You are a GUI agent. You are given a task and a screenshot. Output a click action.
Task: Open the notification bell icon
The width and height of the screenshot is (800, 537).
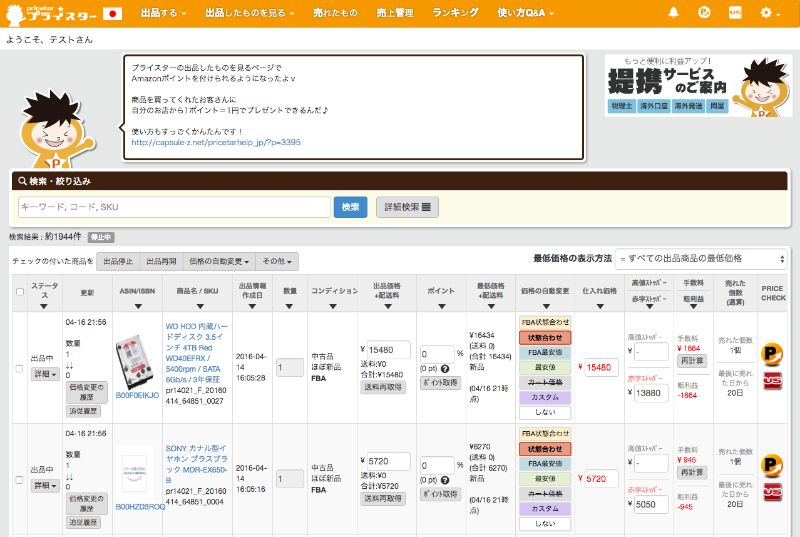[673, 13]
